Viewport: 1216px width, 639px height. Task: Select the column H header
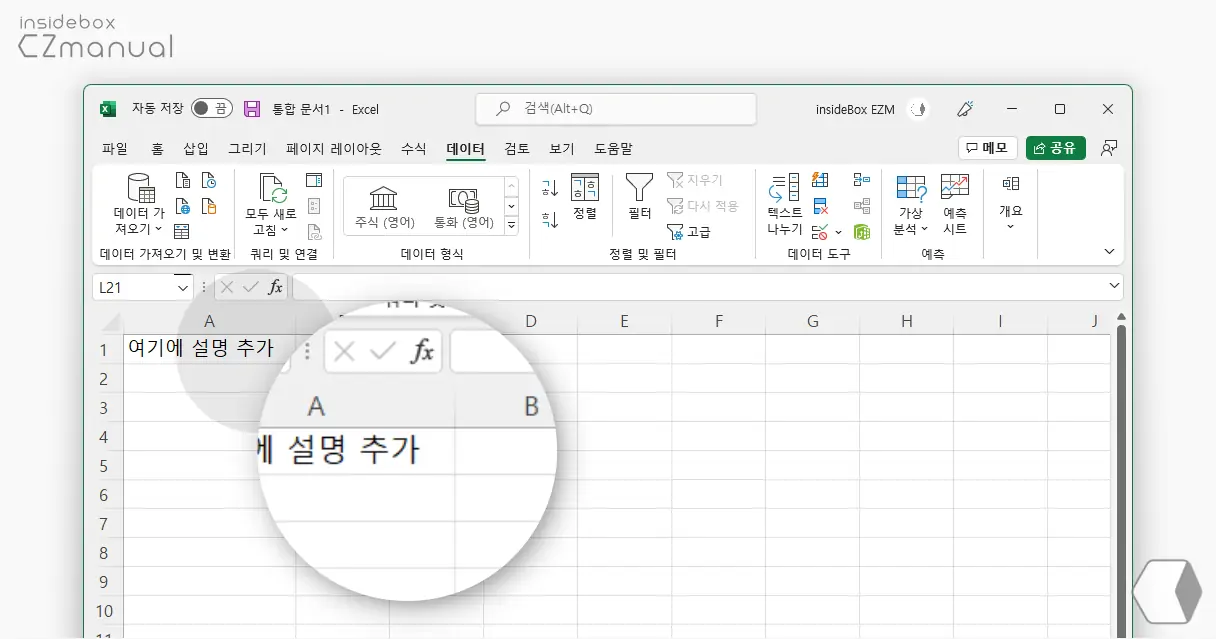[x=906, y=321]
